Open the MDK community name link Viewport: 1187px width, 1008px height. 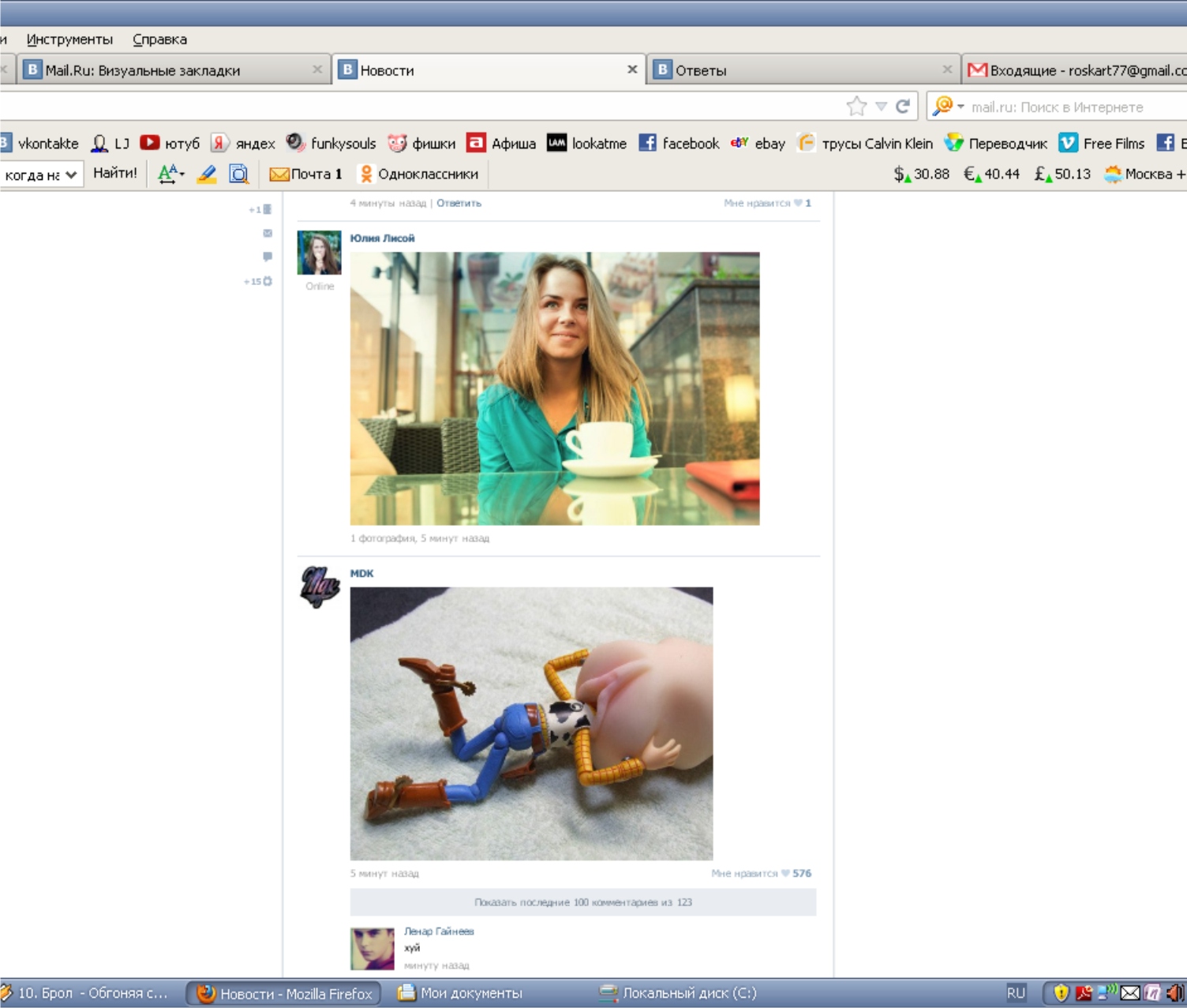point(361,573)
